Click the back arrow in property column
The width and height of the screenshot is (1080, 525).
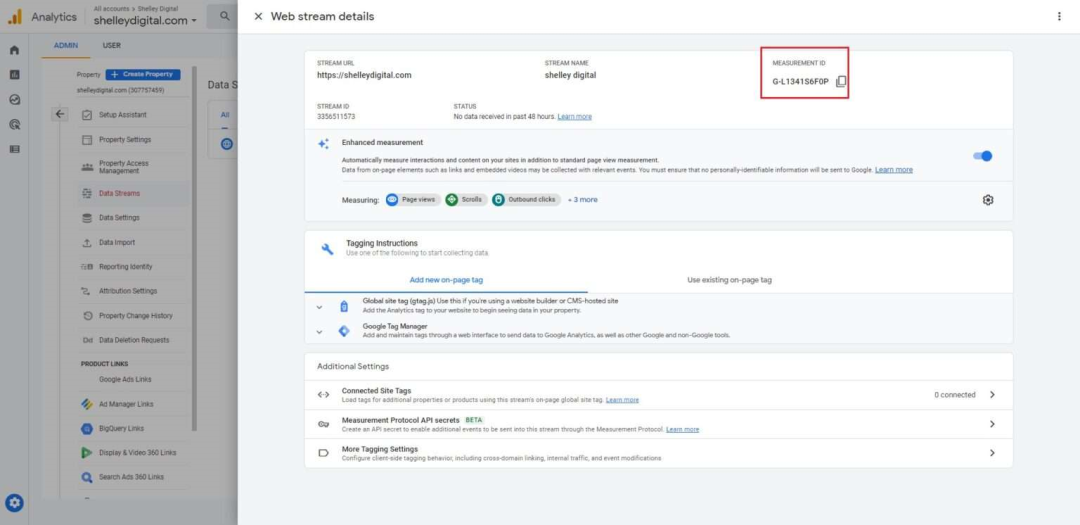click(60, 114)
